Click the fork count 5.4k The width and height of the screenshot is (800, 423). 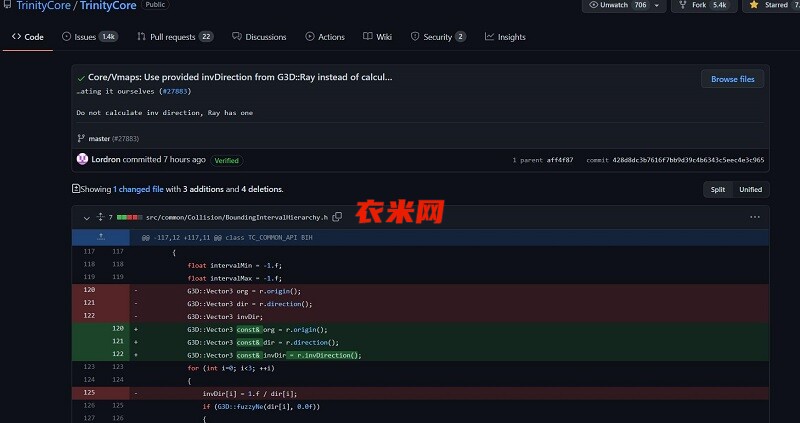(719, 5)
